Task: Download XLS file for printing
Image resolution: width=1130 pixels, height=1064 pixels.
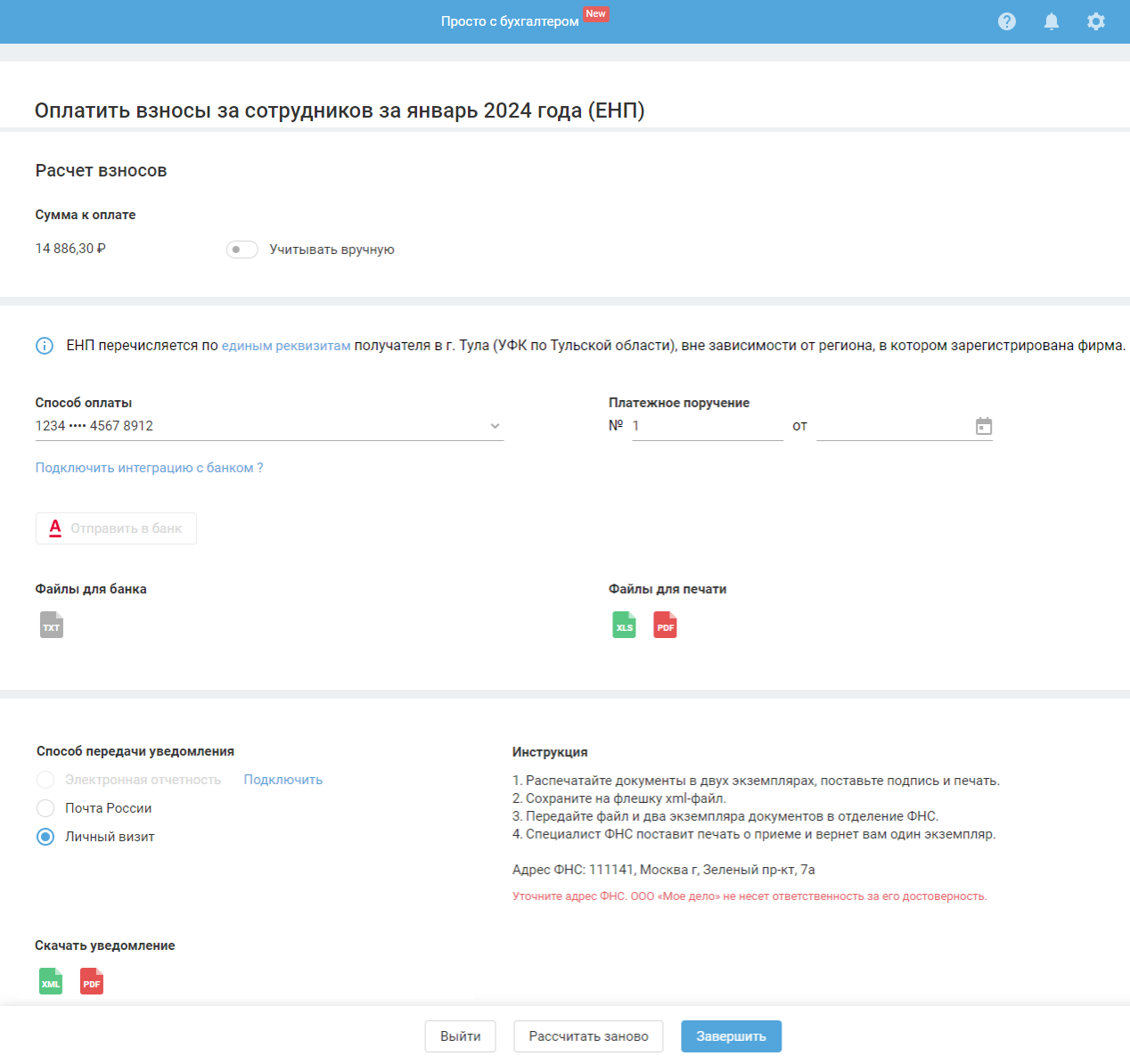Action: point(625,625)
